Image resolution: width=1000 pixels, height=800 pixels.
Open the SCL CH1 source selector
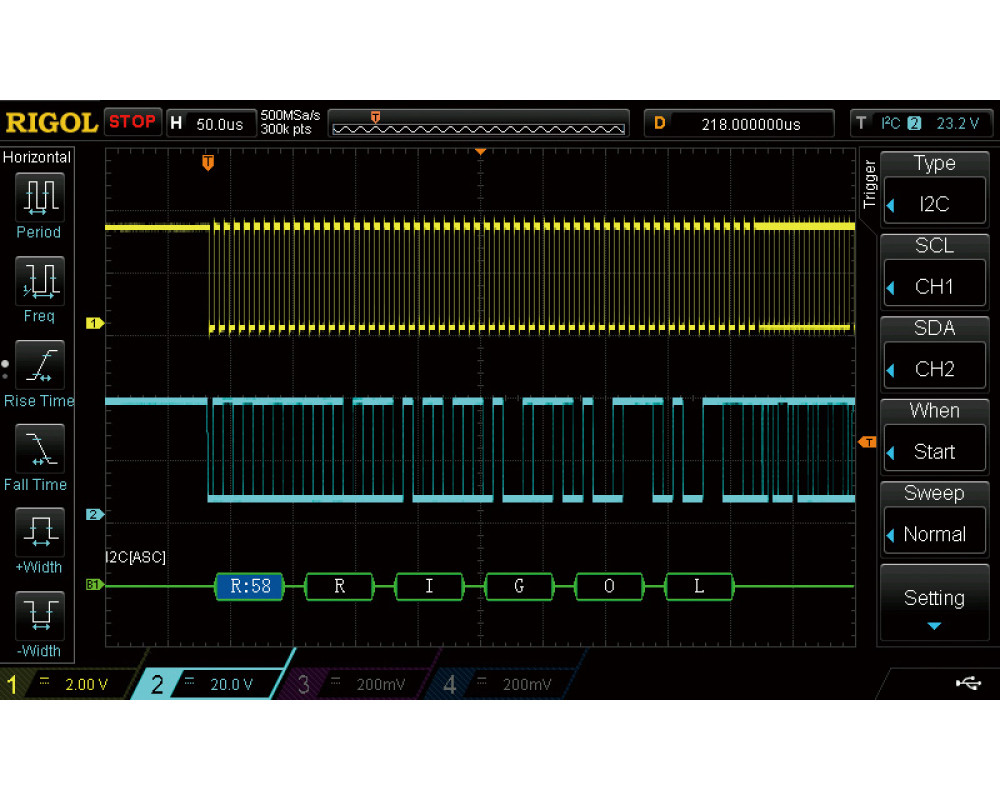(934, 270)
